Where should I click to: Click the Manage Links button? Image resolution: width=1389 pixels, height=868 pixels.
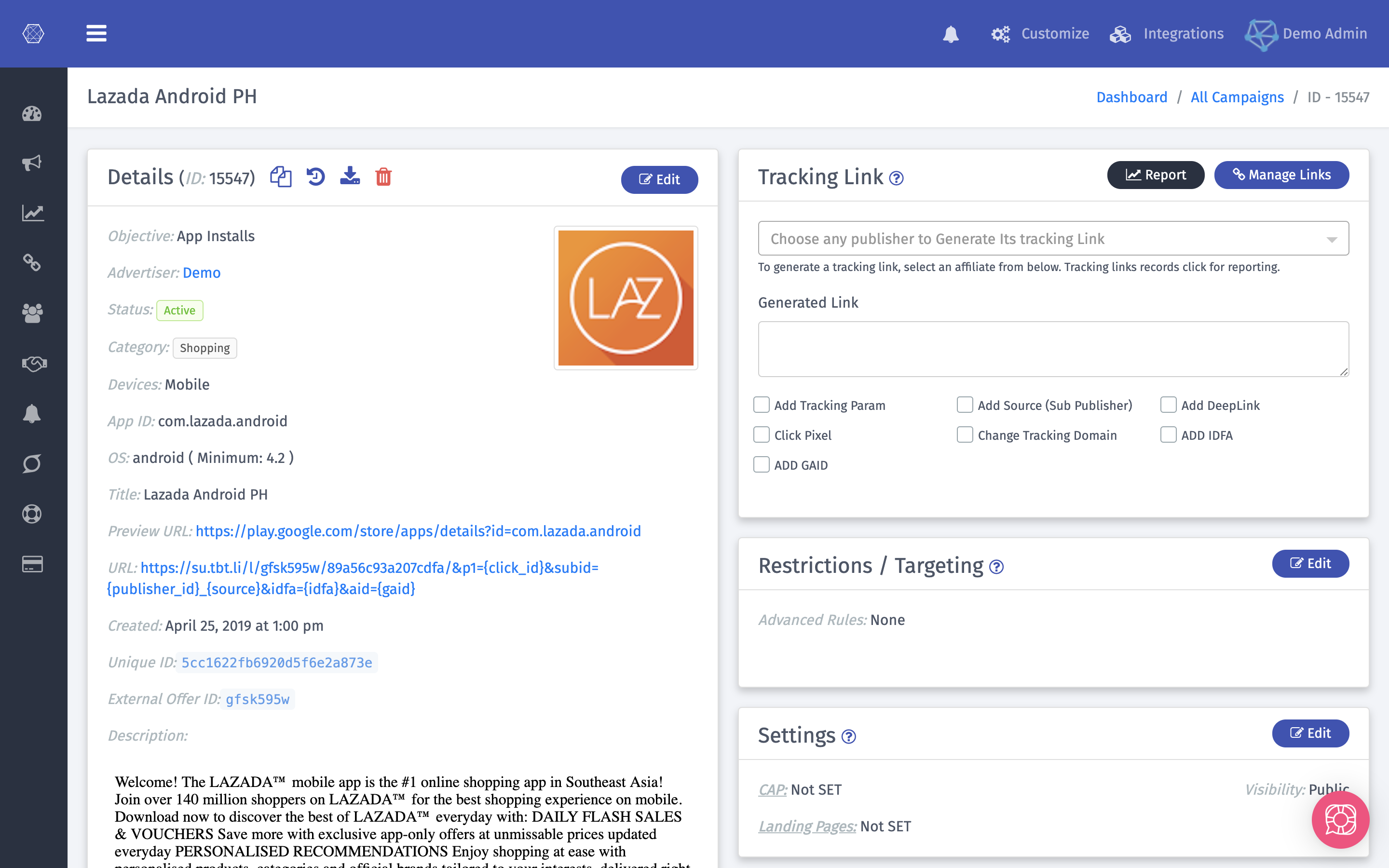(1281, 175)
